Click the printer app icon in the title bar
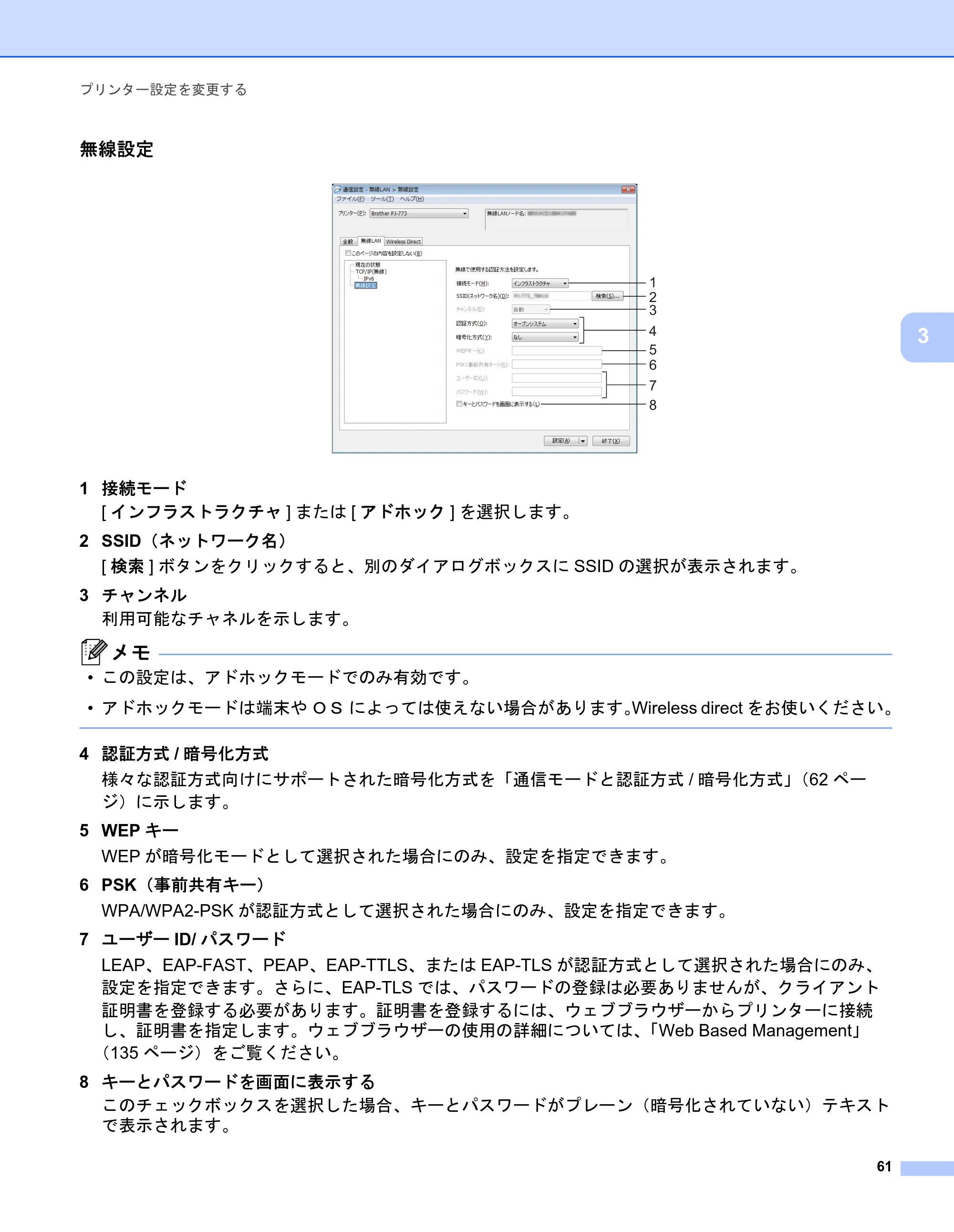954x1232 pixels. point(338,189)
